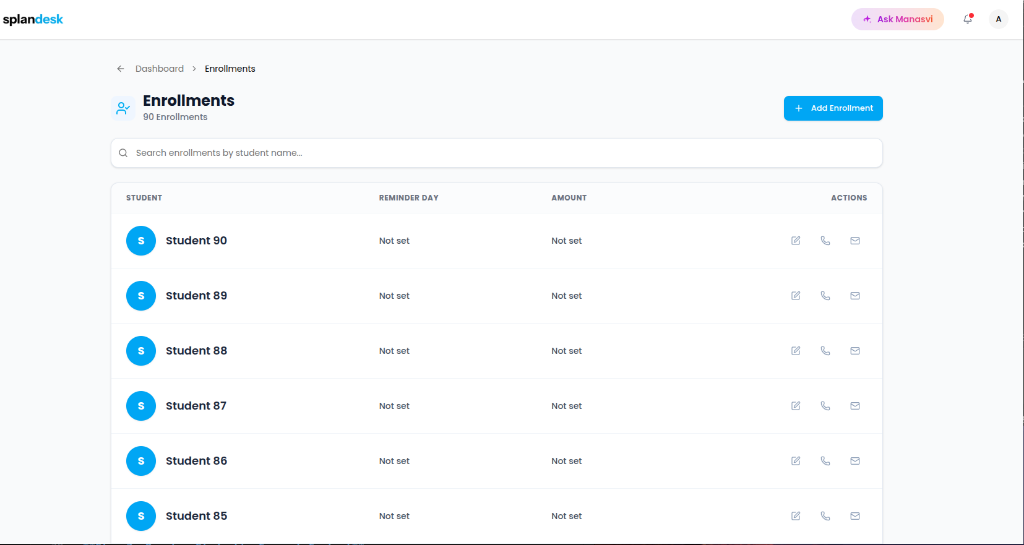Screen dimensions: 1024x545
Task: Edit the Student 89 enrollment
Action: click(x=795, y=296)
